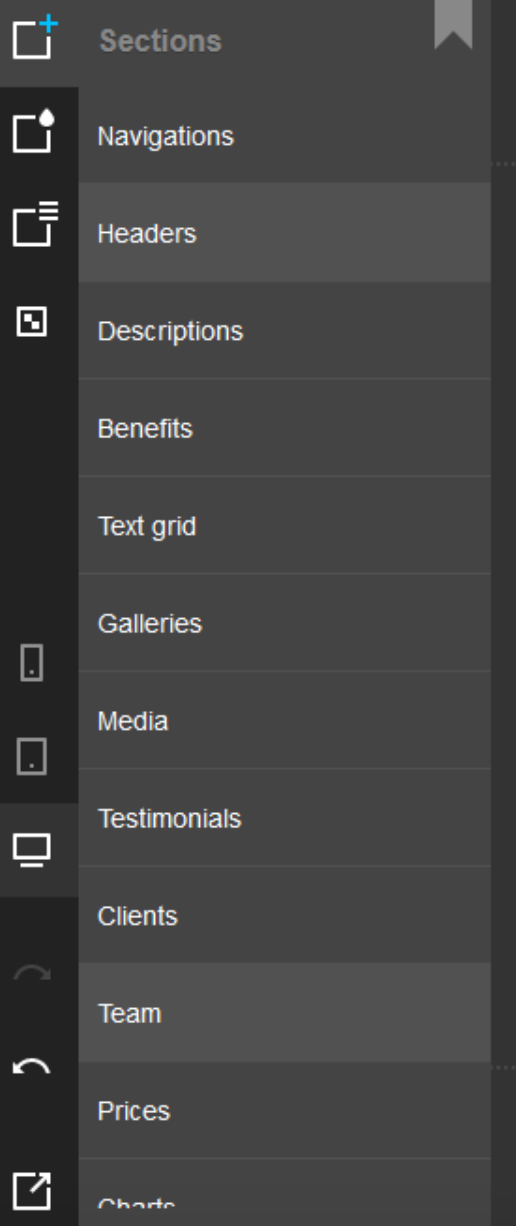Image resolution: width=516 pixels, height=1226 pixels.
Task: Click the export external link icon
Action: tap(32, 1190)
